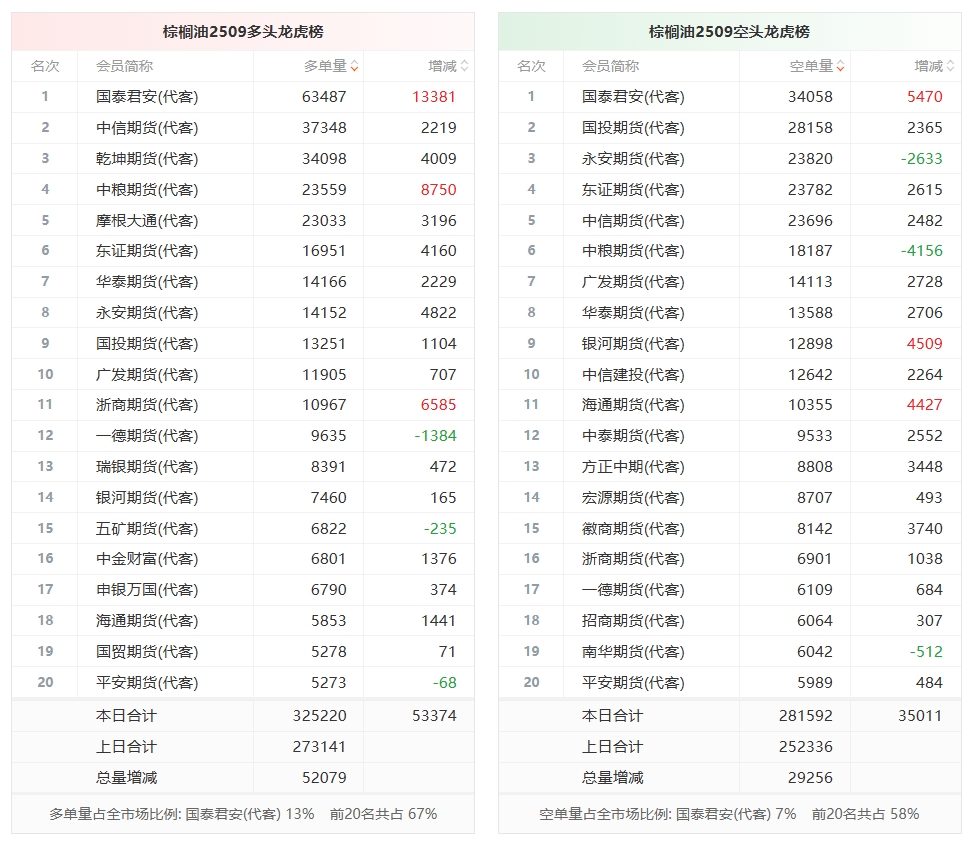
Task: Select short previous-day total 252336
Action: pos(806,747)
